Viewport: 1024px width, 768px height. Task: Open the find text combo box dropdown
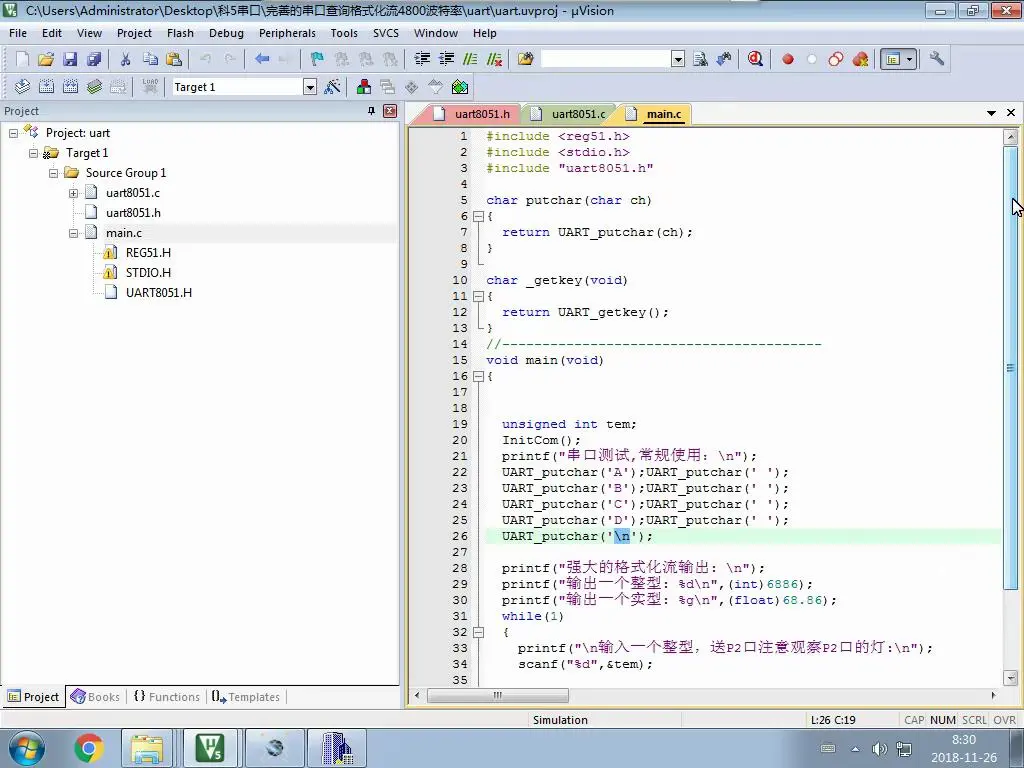click(678, 59)
